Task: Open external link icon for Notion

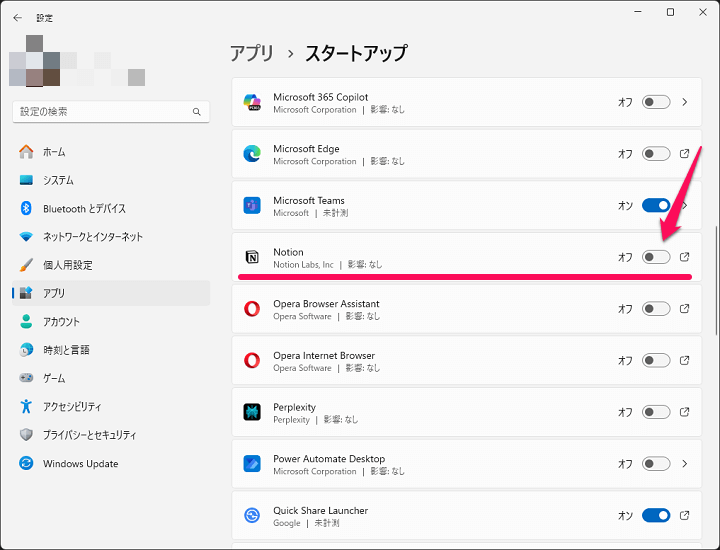Action: (x=685, y=257)
